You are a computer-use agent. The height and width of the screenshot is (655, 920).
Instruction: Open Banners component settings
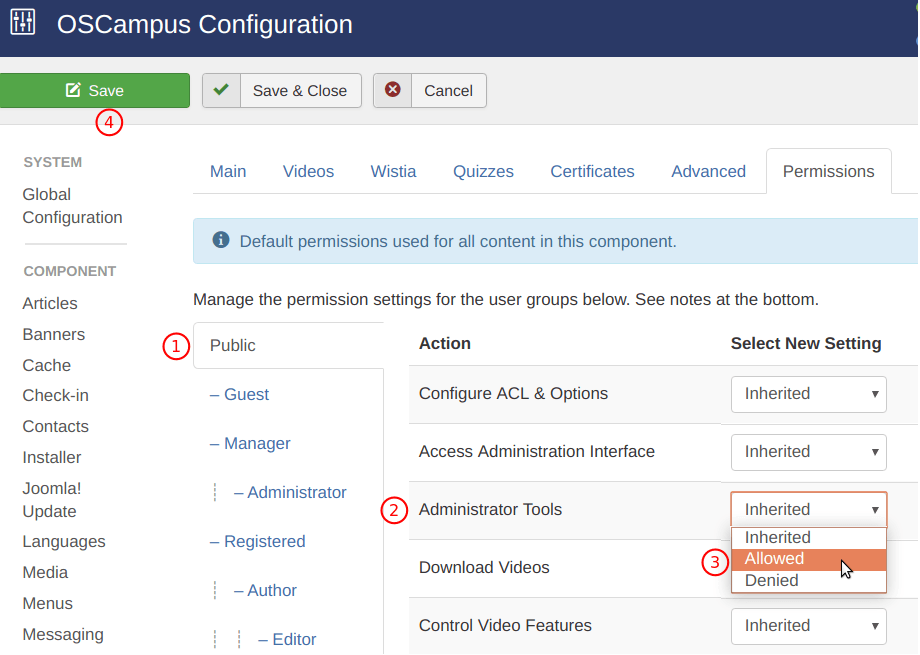click(x=53, y=335)
